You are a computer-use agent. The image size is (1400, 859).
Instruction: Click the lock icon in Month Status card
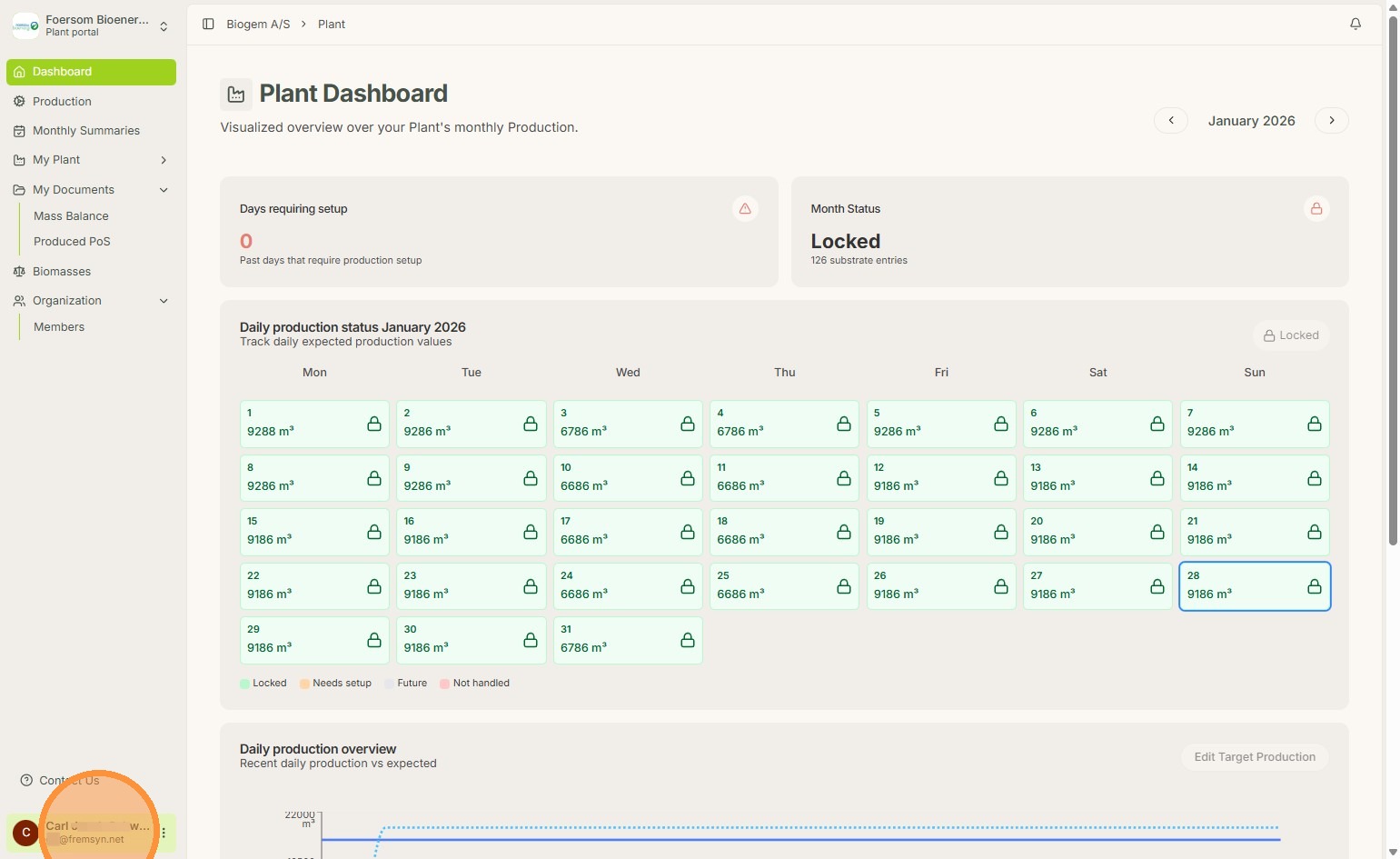(x=1316, y=209)
